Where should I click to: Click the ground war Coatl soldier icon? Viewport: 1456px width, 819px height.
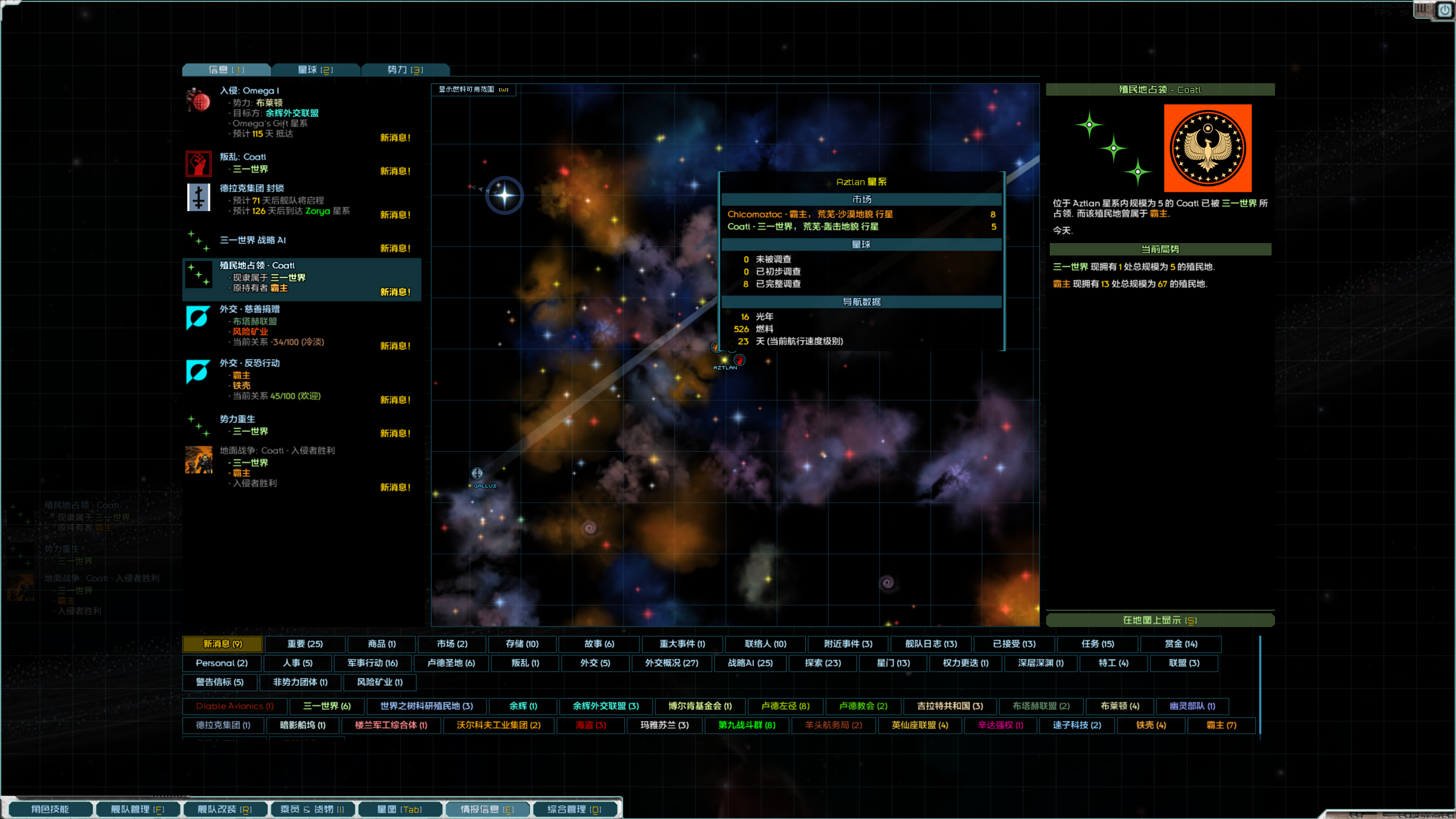198,460
